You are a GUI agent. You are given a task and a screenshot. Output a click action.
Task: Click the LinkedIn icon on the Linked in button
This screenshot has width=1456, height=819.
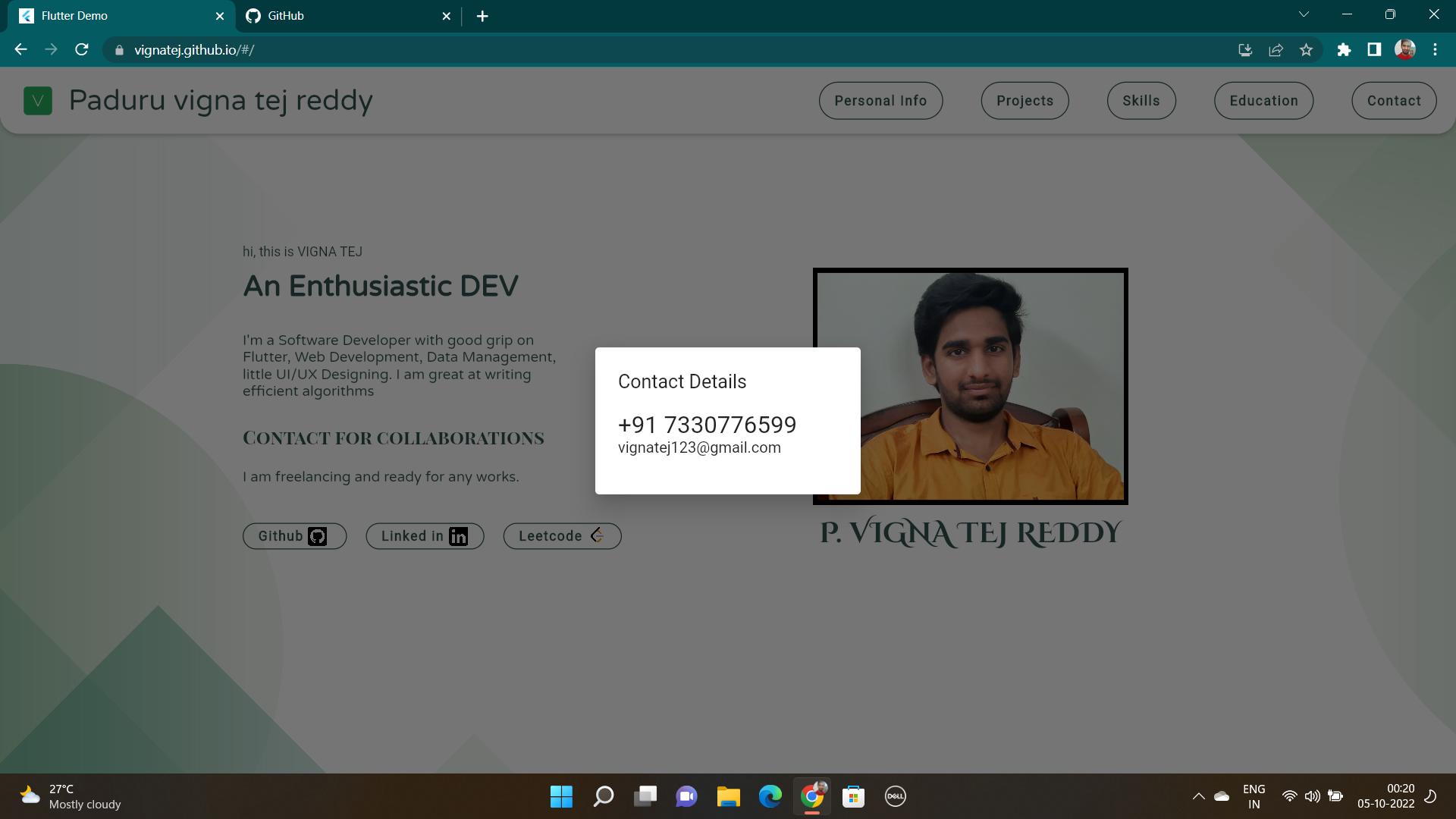click(458, 536)
